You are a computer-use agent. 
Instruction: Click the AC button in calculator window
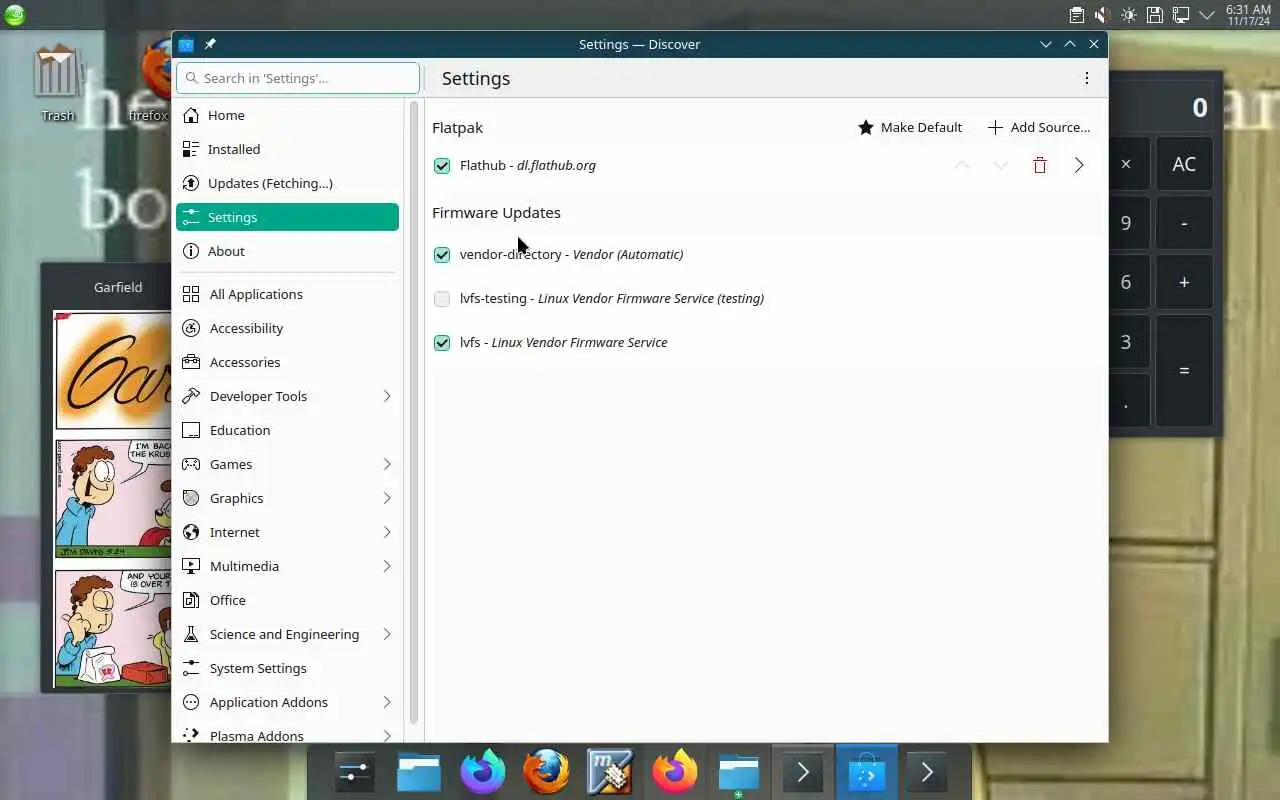coord(1184,164)
